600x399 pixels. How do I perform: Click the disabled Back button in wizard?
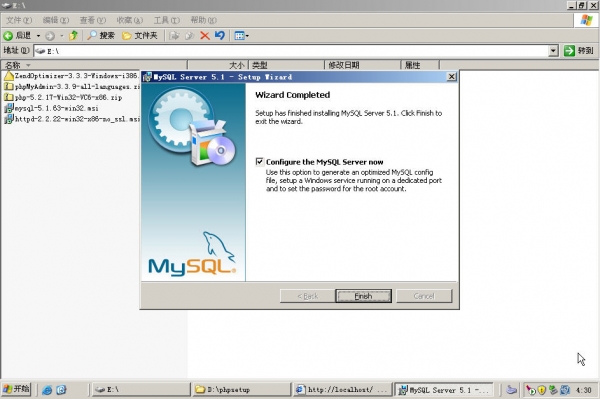point(308,296)
